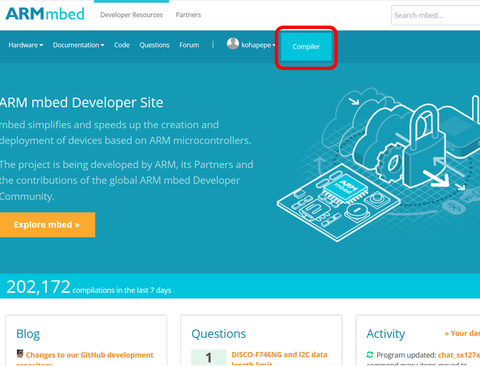Click the 202,172 compilations counter

[89, 287]
